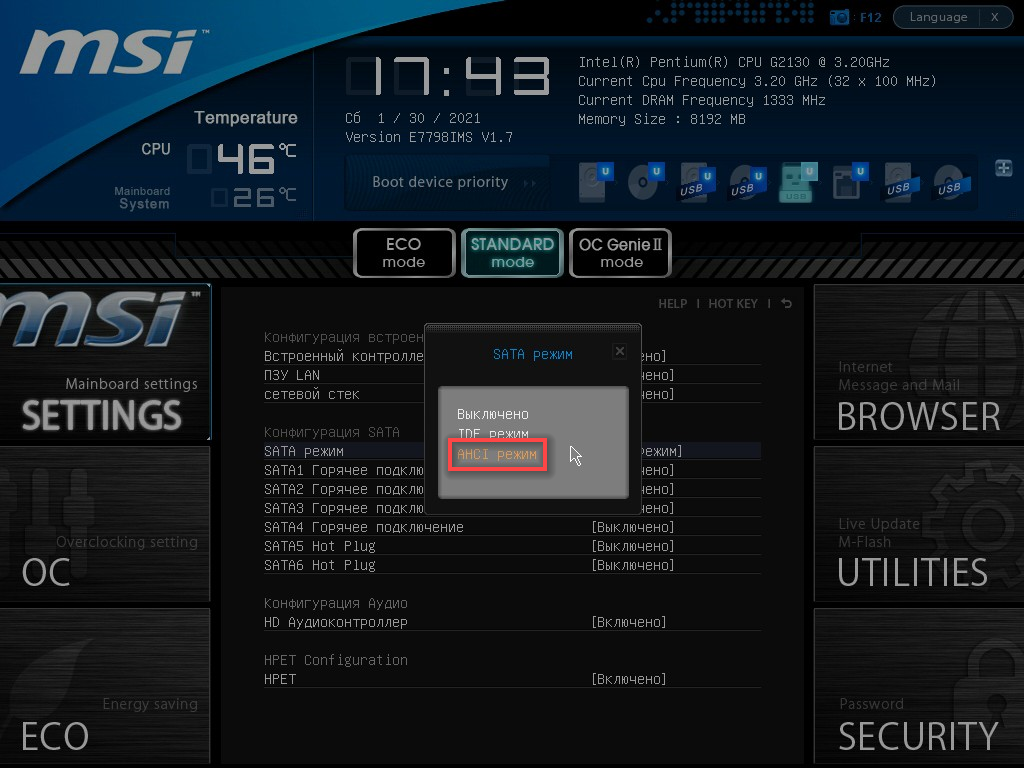Select the SATA режим setting row
The image size is (1024, 768).
click(512, 451)
